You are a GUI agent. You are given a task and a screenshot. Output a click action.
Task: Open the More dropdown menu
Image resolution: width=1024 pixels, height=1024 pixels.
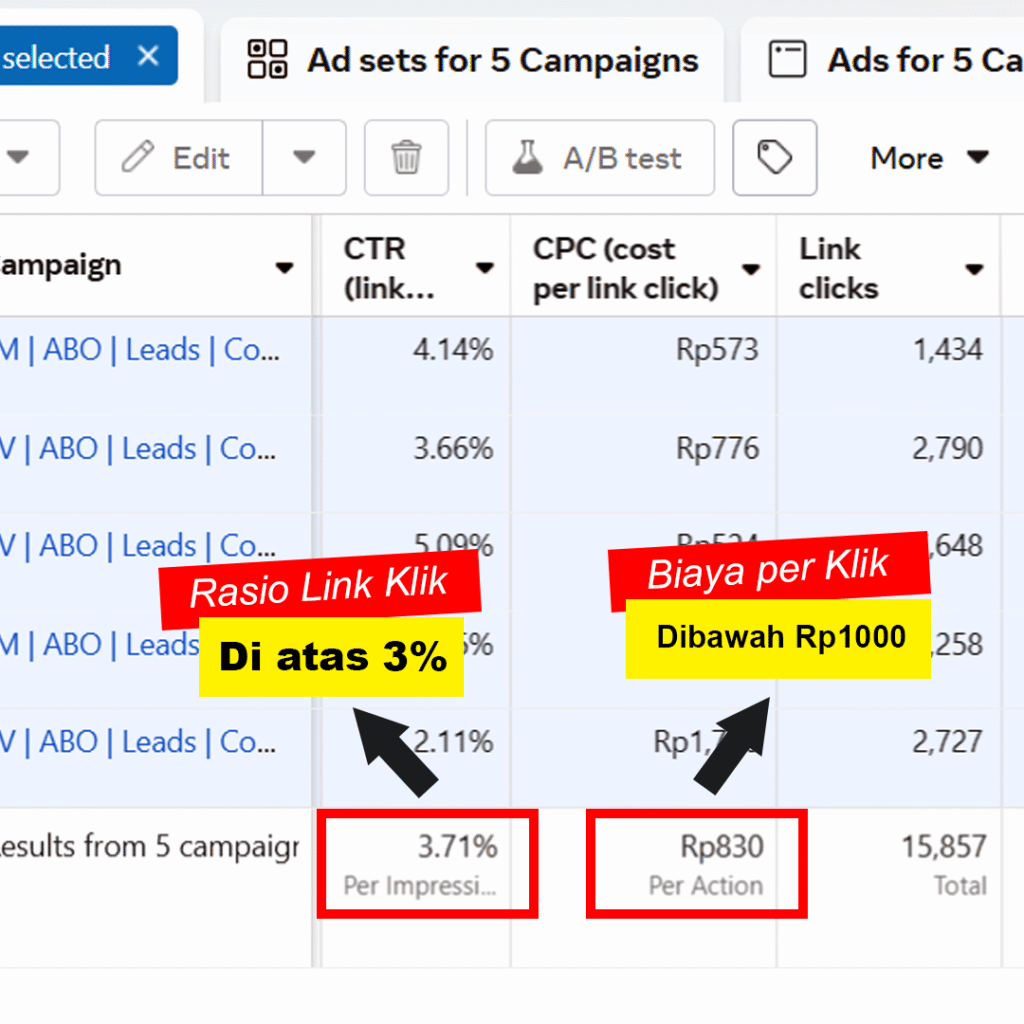[x=929, y=158]
